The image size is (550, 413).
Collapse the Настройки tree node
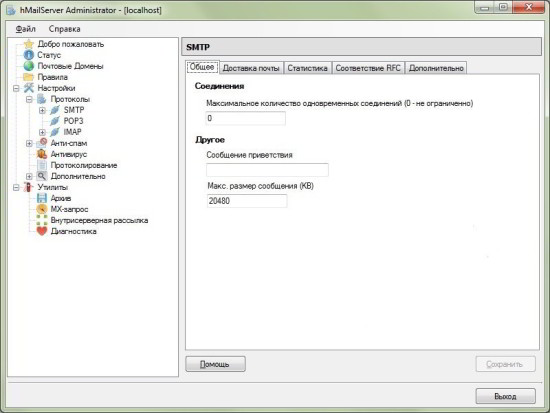[16, 88]
